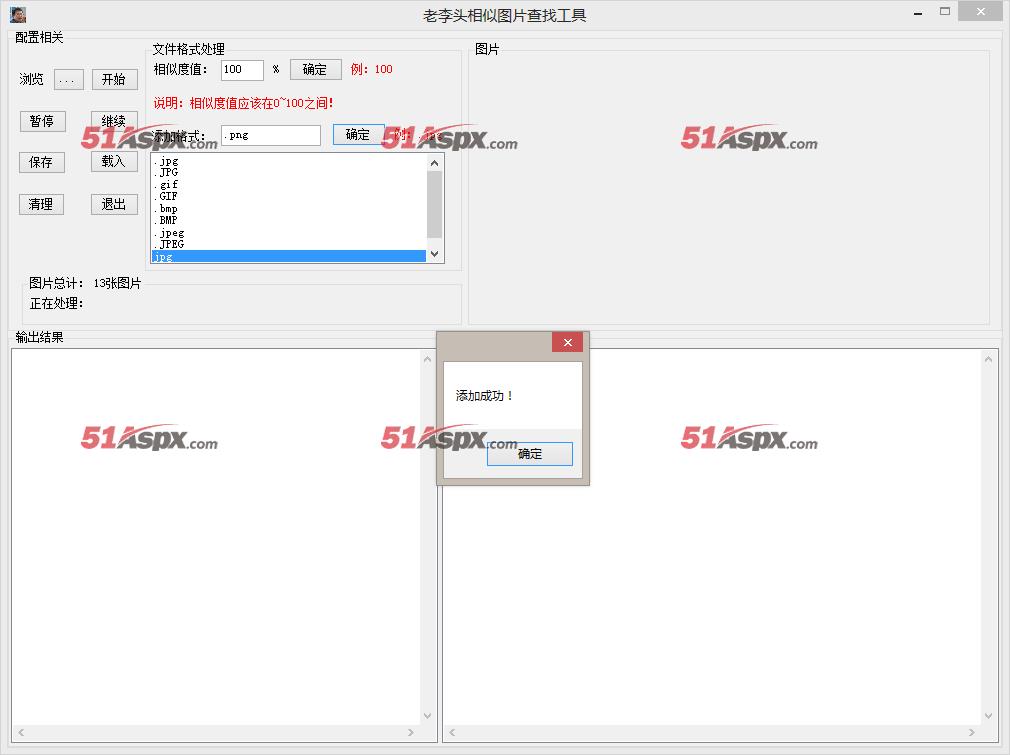Image resolution: width=1010 pixels, height=755 pixels.
Task: Click the app icon in the title bar
Action: pyautogui.click(x=18, y=14)
